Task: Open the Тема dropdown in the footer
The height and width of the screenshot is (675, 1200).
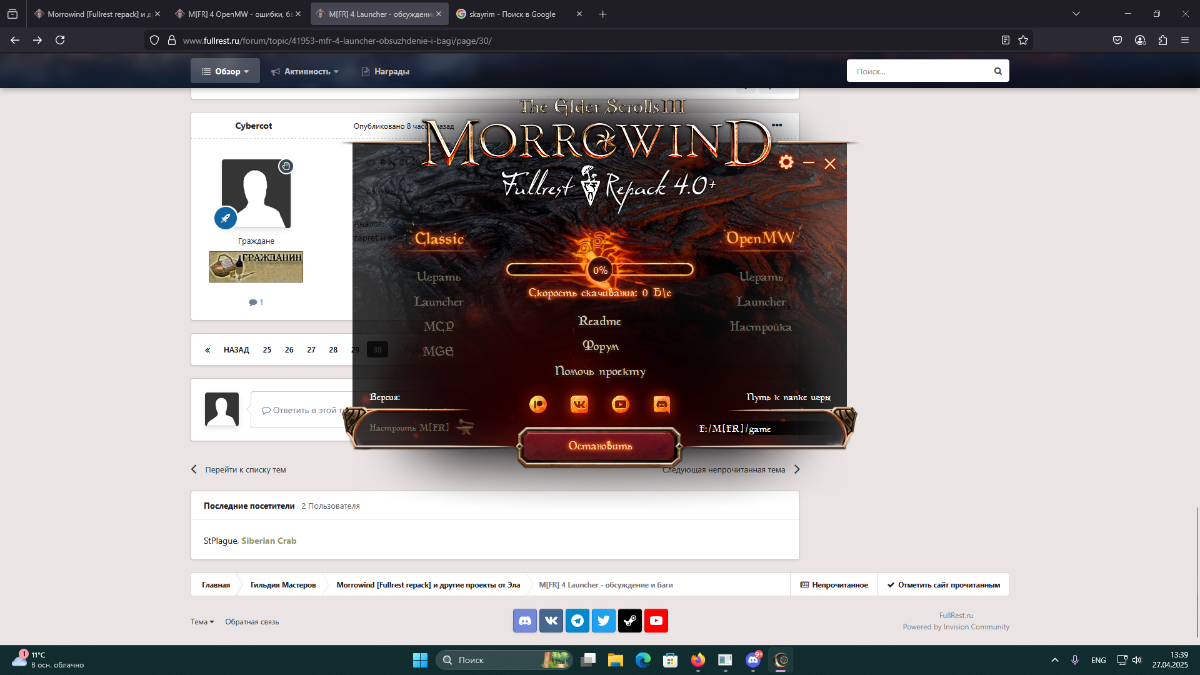Action: [x=202, y=622]
